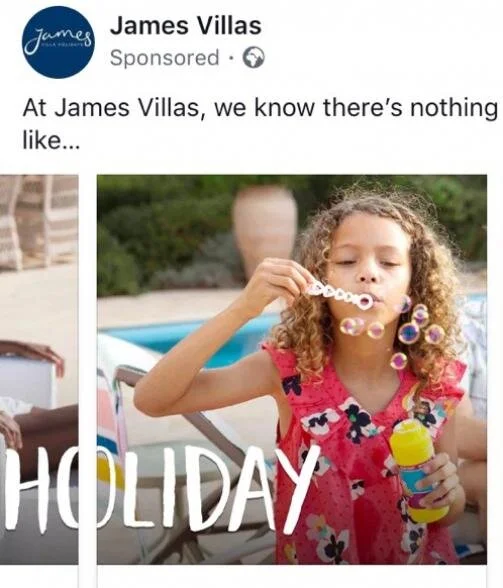Click the wicker furniture in left card
503x588 pixels.
pyautogui.click(x=39, y=221)
